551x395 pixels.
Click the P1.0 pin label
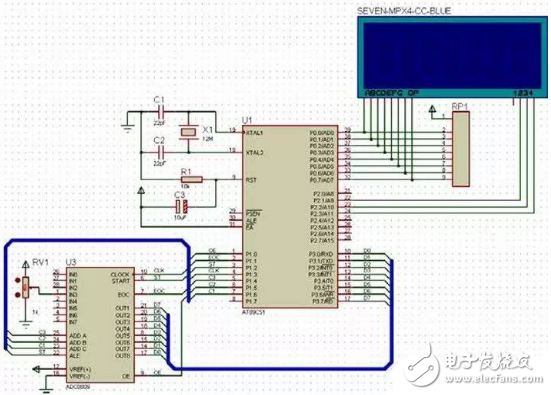click(x=251, y=254)
